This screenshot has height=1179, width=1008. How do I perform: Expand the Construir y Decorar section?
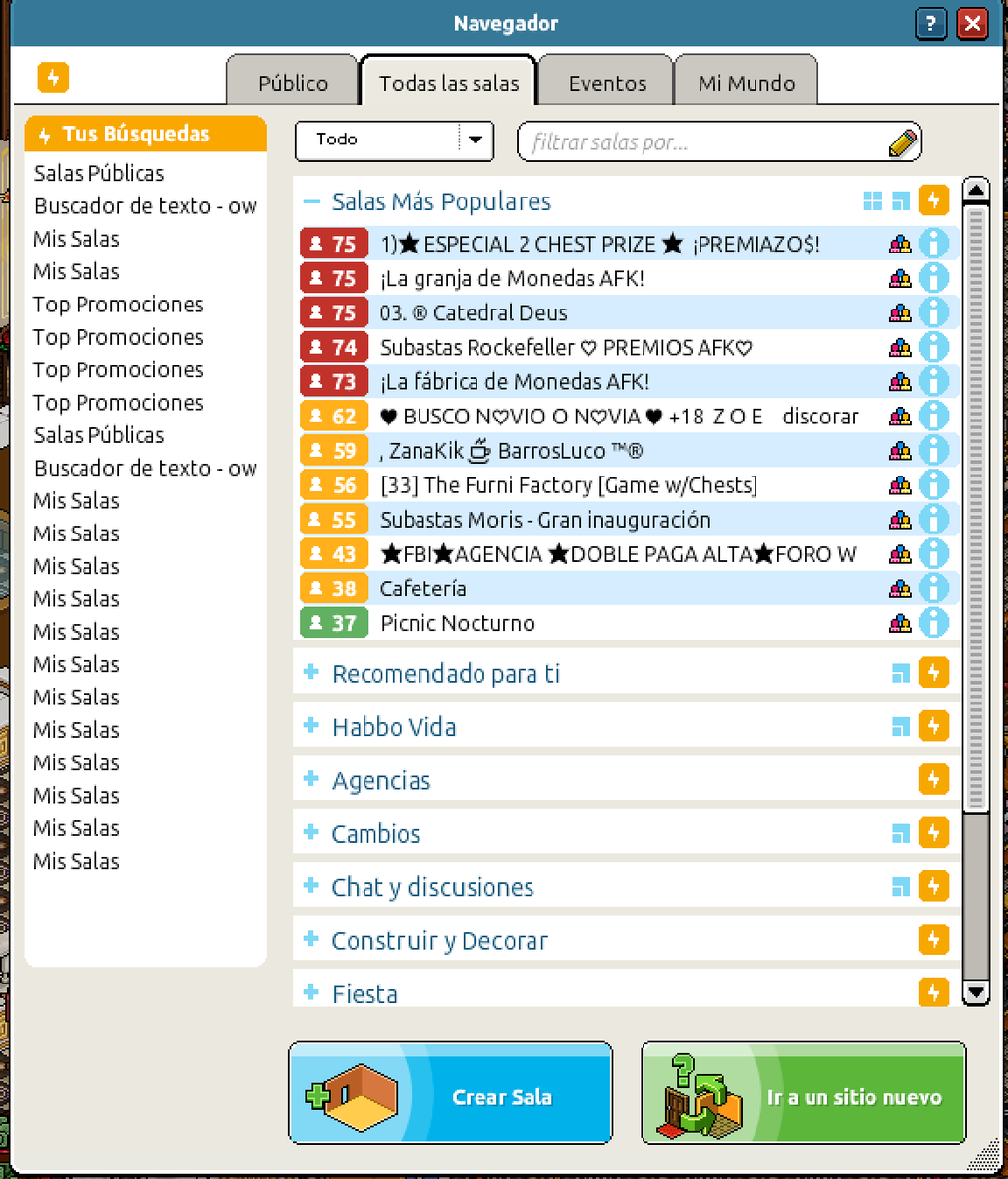tap(311, 939)
